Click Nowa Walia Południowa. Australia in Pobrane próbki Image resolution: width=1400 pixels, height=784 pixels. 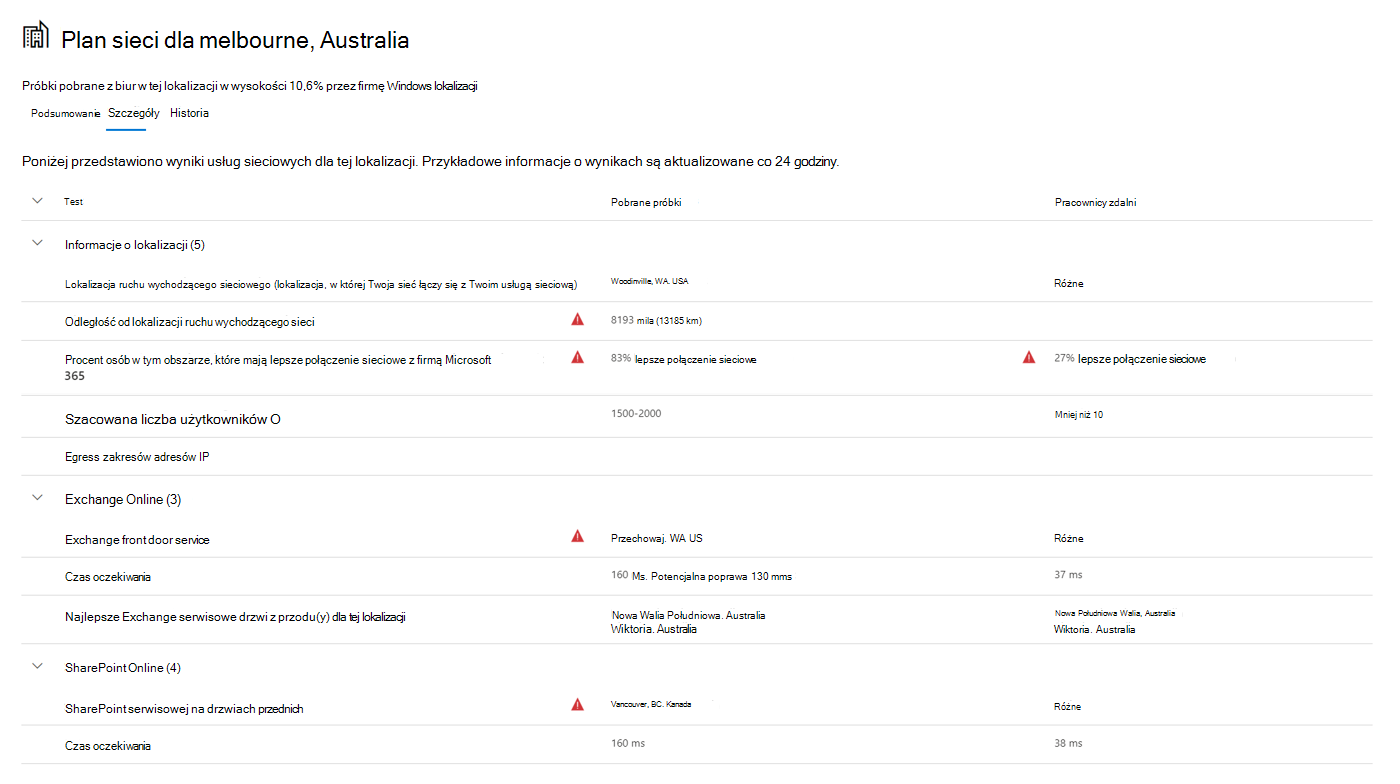click(x=688, y=615)
